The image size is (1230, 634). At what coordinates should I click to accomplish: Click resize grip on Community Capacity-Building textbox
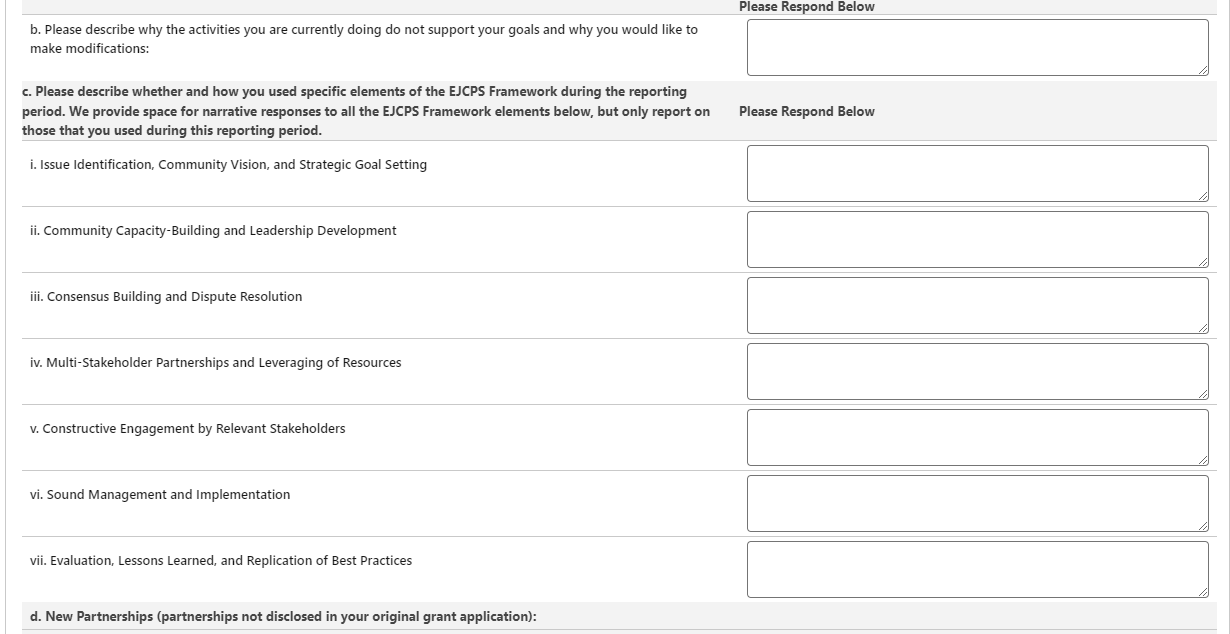click(x=1202, y=262)
